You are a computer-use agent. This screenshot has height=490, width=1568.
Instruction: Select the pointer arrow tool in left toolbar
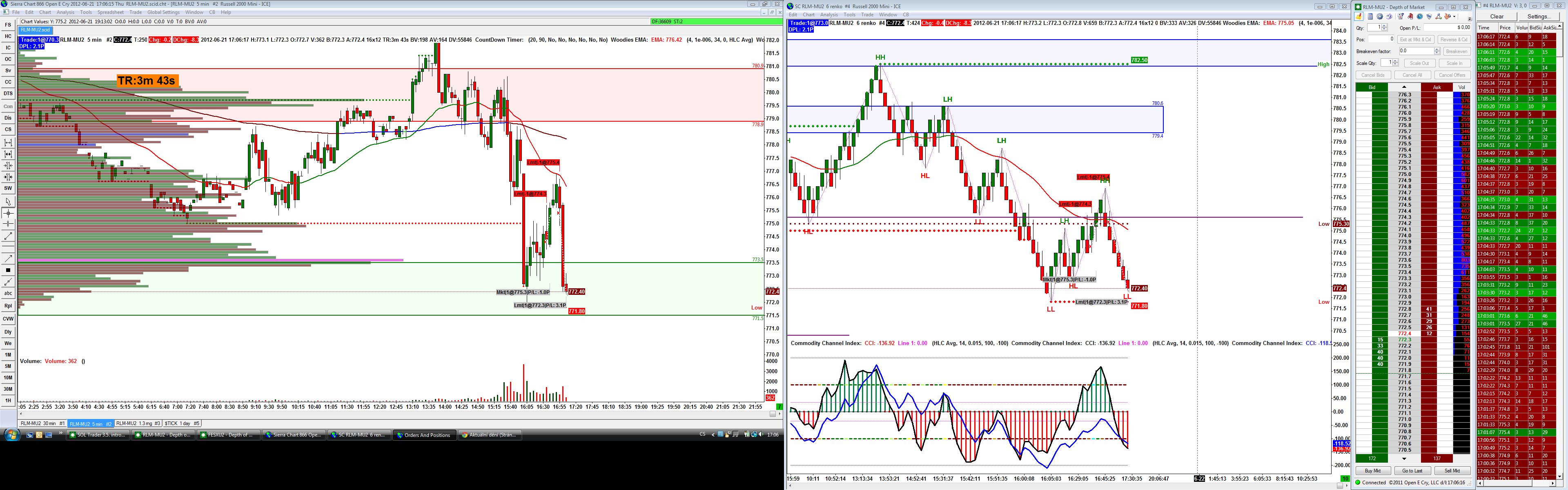(x=8, y=201)
